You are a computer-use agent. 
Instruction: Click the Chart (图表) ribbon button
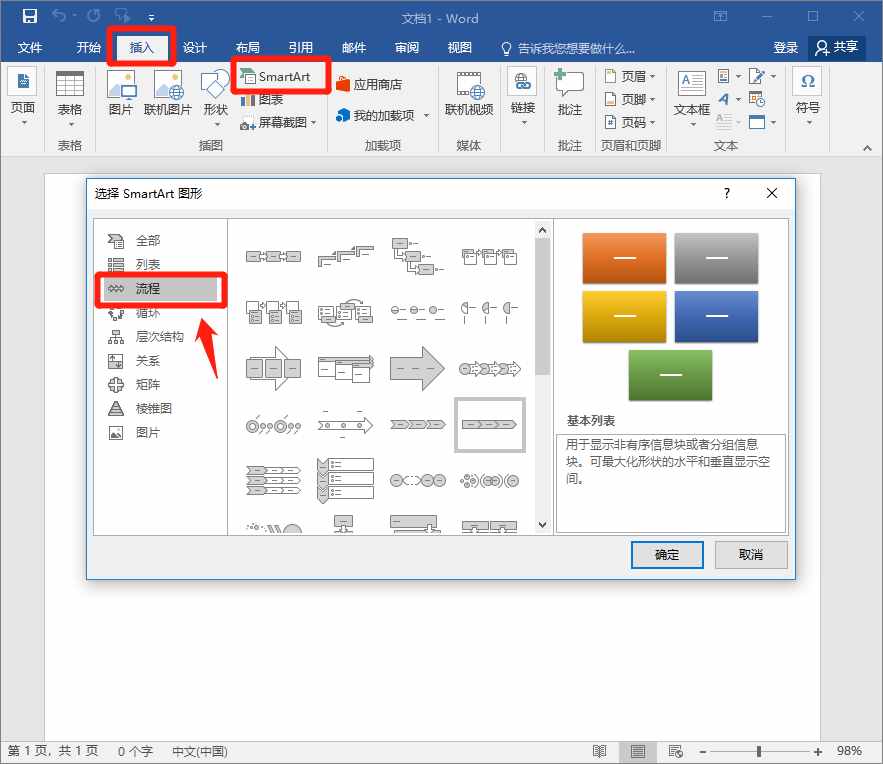[262, 100]
